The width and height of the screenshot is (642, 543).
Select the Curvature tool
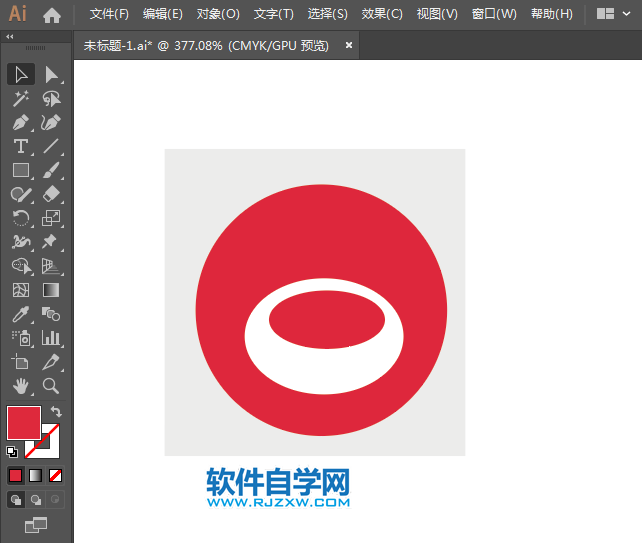click(x=51, y=122)
